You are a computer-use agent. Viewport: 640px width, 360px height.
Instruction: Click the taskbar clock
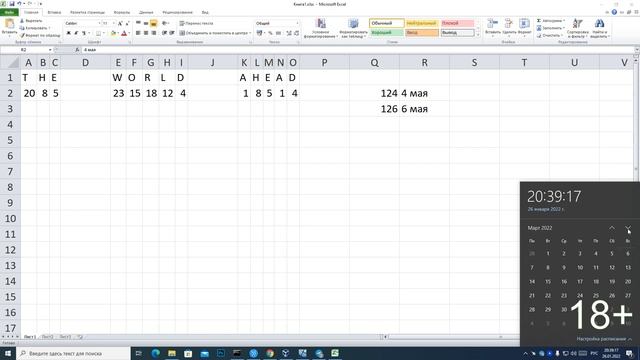(611, 353)
